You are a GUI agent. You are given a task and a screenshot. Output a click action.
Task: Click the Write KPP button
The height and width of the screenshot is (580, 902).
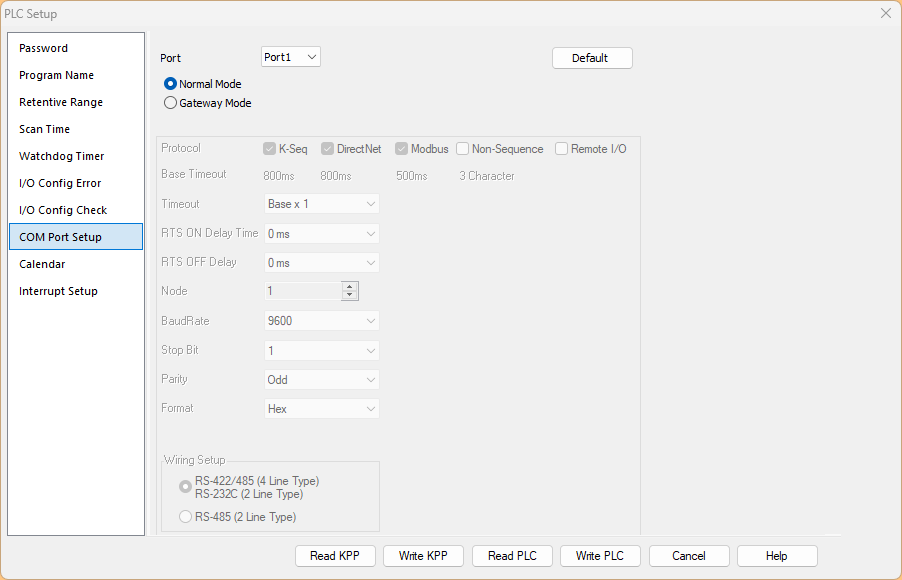[x=423, y=556]
